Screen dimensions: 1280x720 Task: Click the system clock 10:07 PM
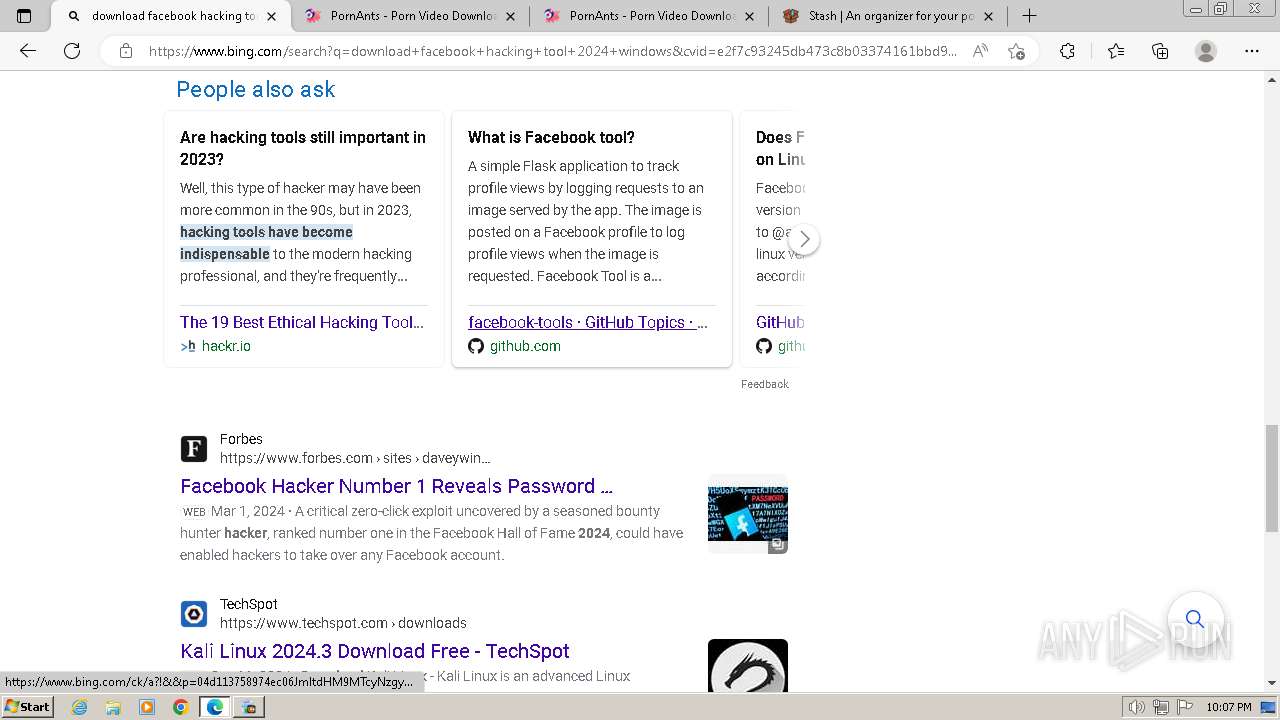(x=1229, y=707)
